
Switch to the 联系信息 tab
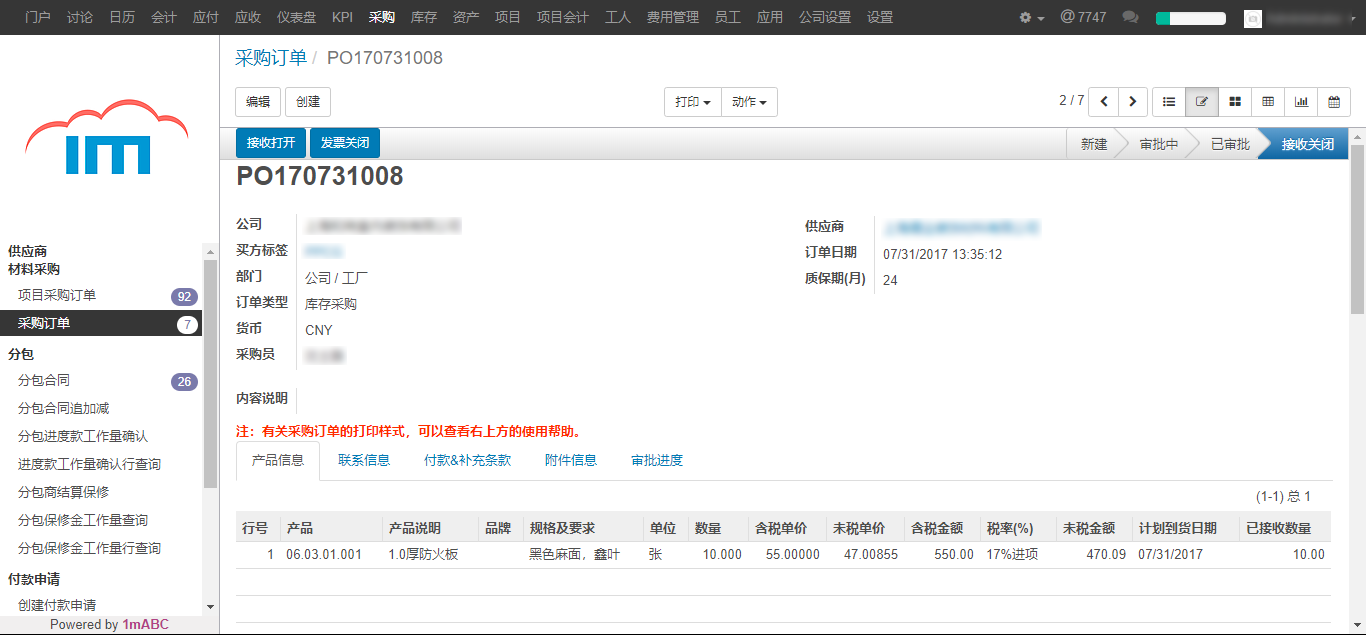pos(364,461)
